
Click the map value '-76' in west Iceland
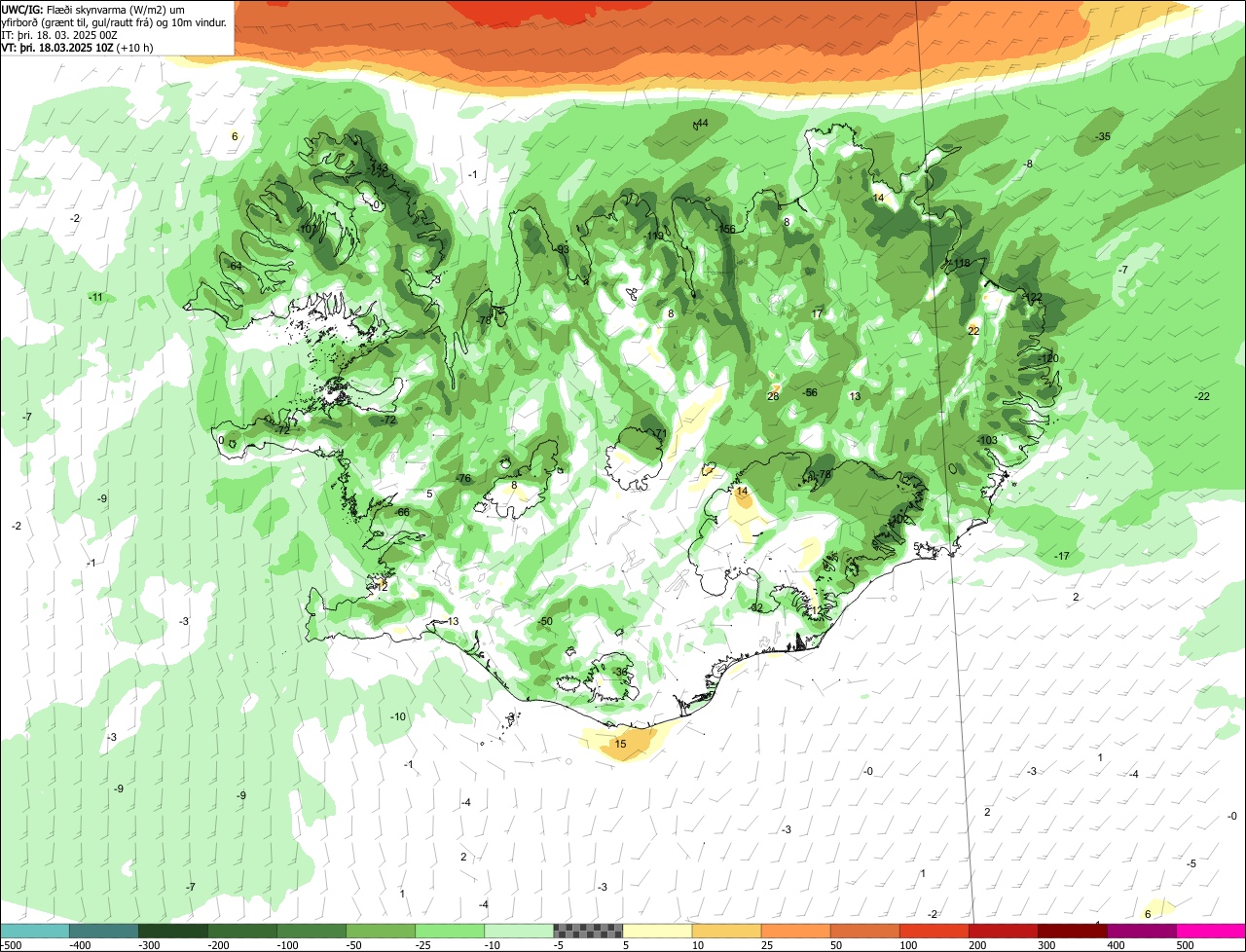[463, 478]
